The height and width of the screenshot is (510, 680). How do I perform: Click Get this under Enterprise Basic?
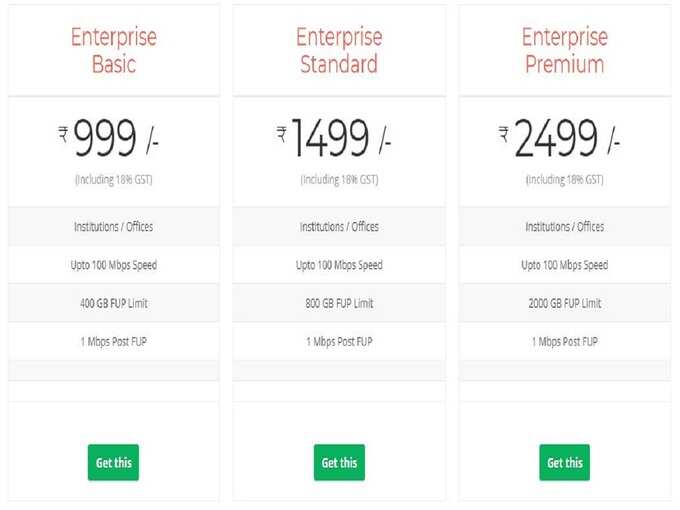point(113,462)
